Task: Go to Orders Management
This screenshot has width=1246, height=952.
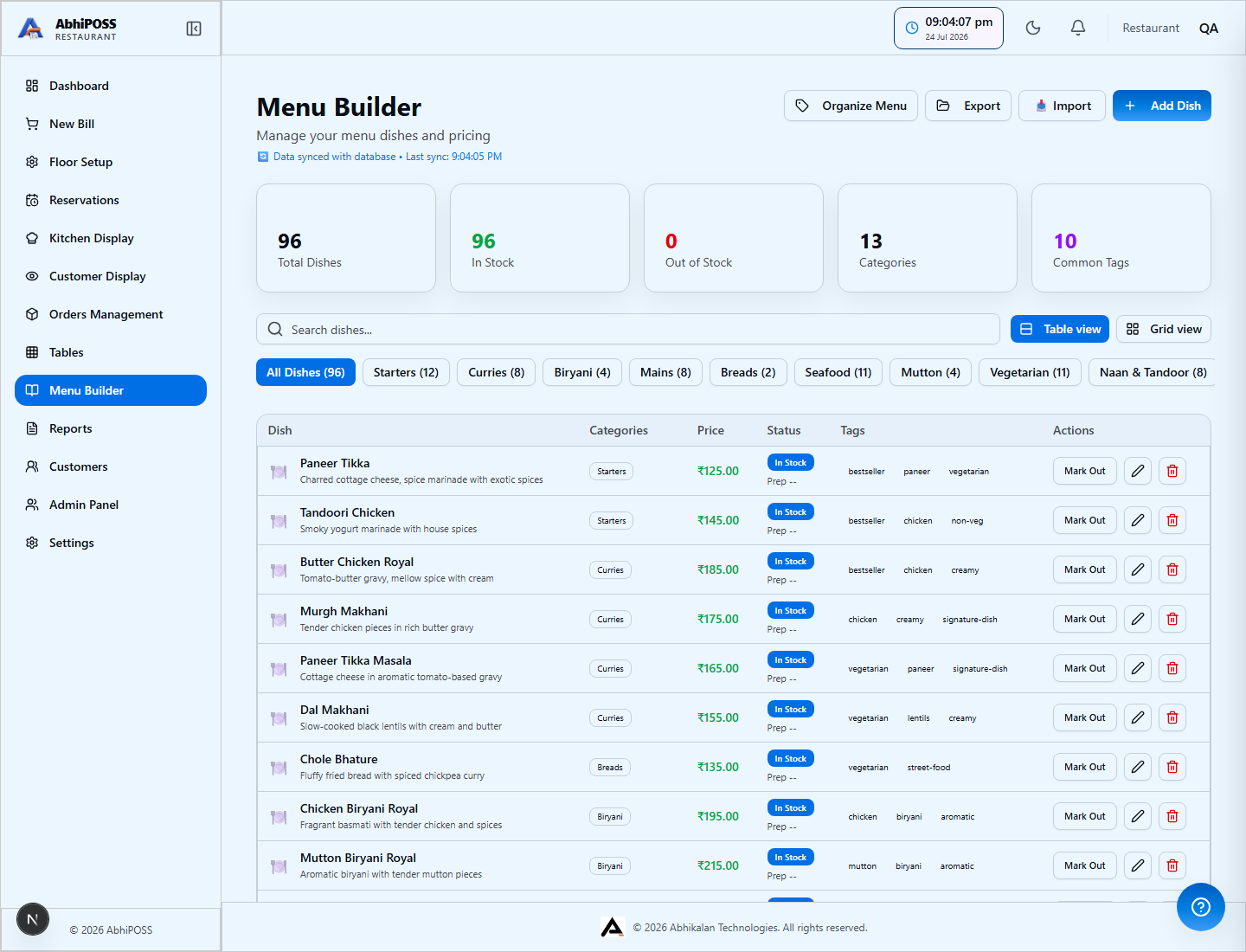Action: pos(111,314)
